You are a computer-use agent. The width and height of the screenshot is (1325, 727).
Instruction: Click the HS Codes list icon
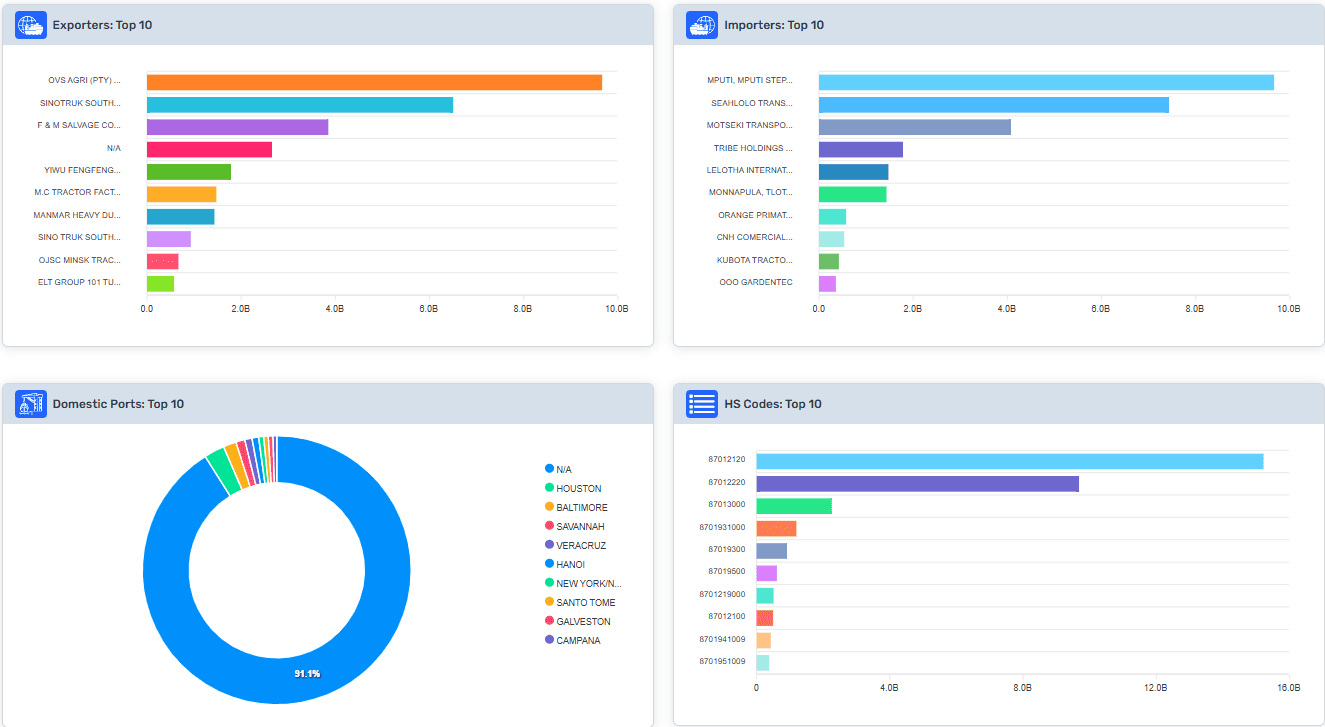tap(702, 404)
